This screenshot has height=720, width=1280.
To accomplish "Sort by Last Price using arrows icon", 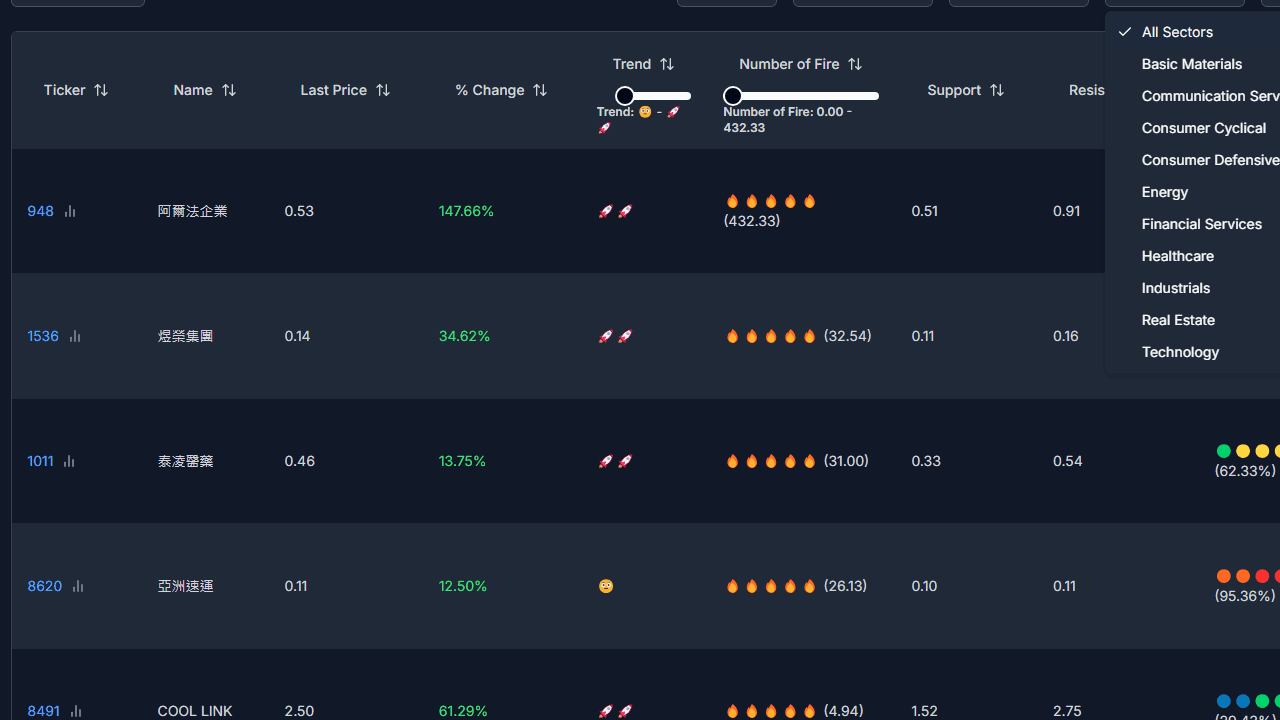I will [x=383, y=90].
